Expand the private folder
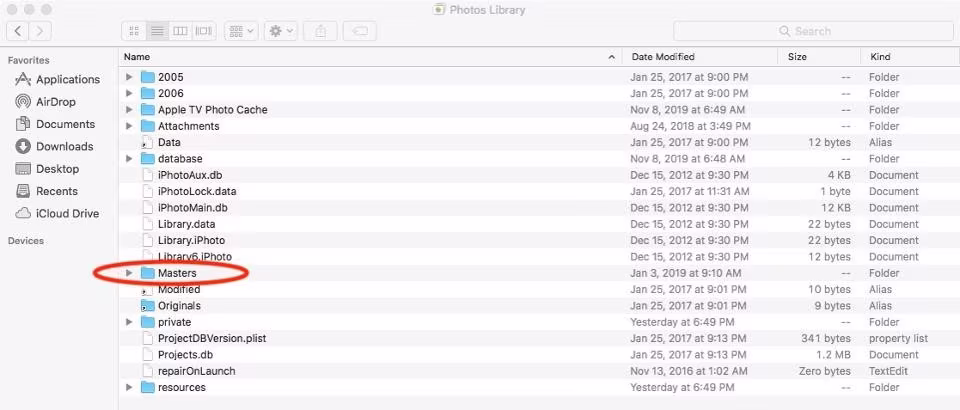This screenshot has width=960, height=410. (x=129, y=322)
